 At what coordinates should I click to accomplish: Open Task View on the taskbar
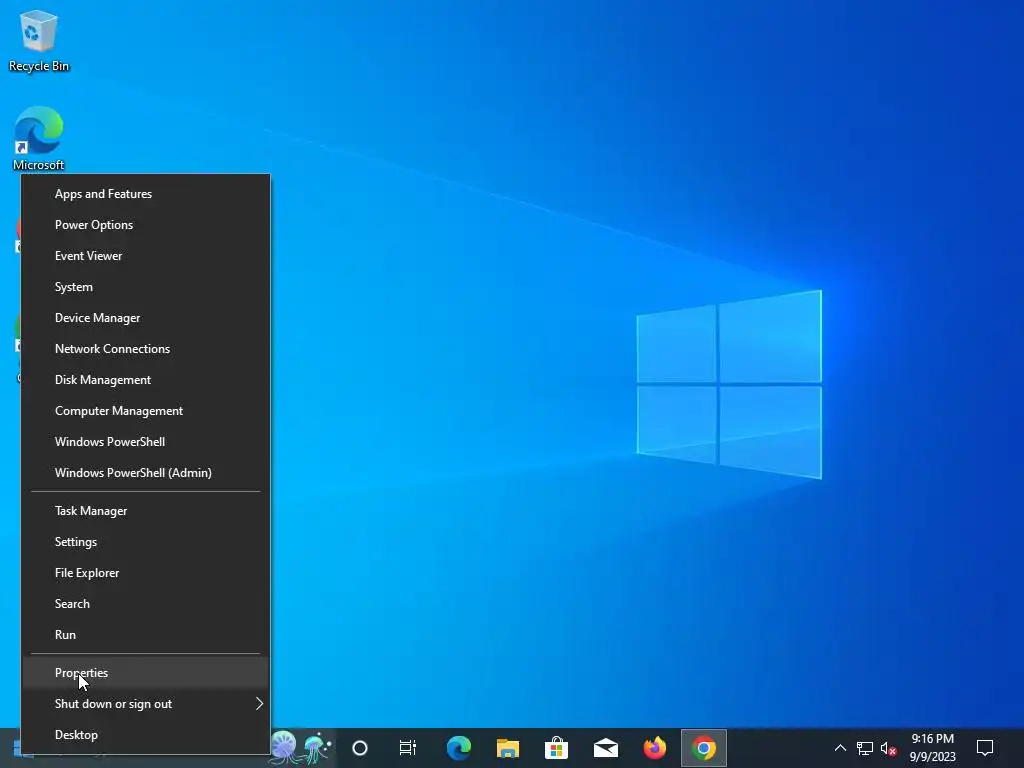tap(408, 748)
